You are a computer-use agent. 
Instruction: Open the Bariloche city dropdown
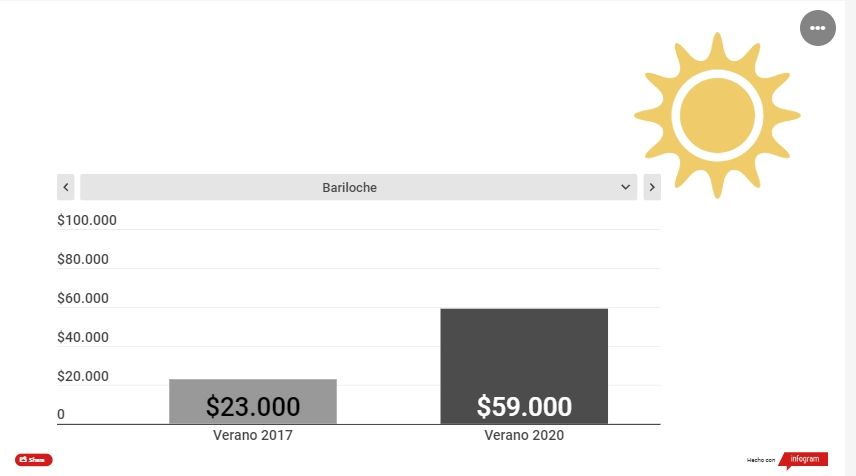click(350, 187)
